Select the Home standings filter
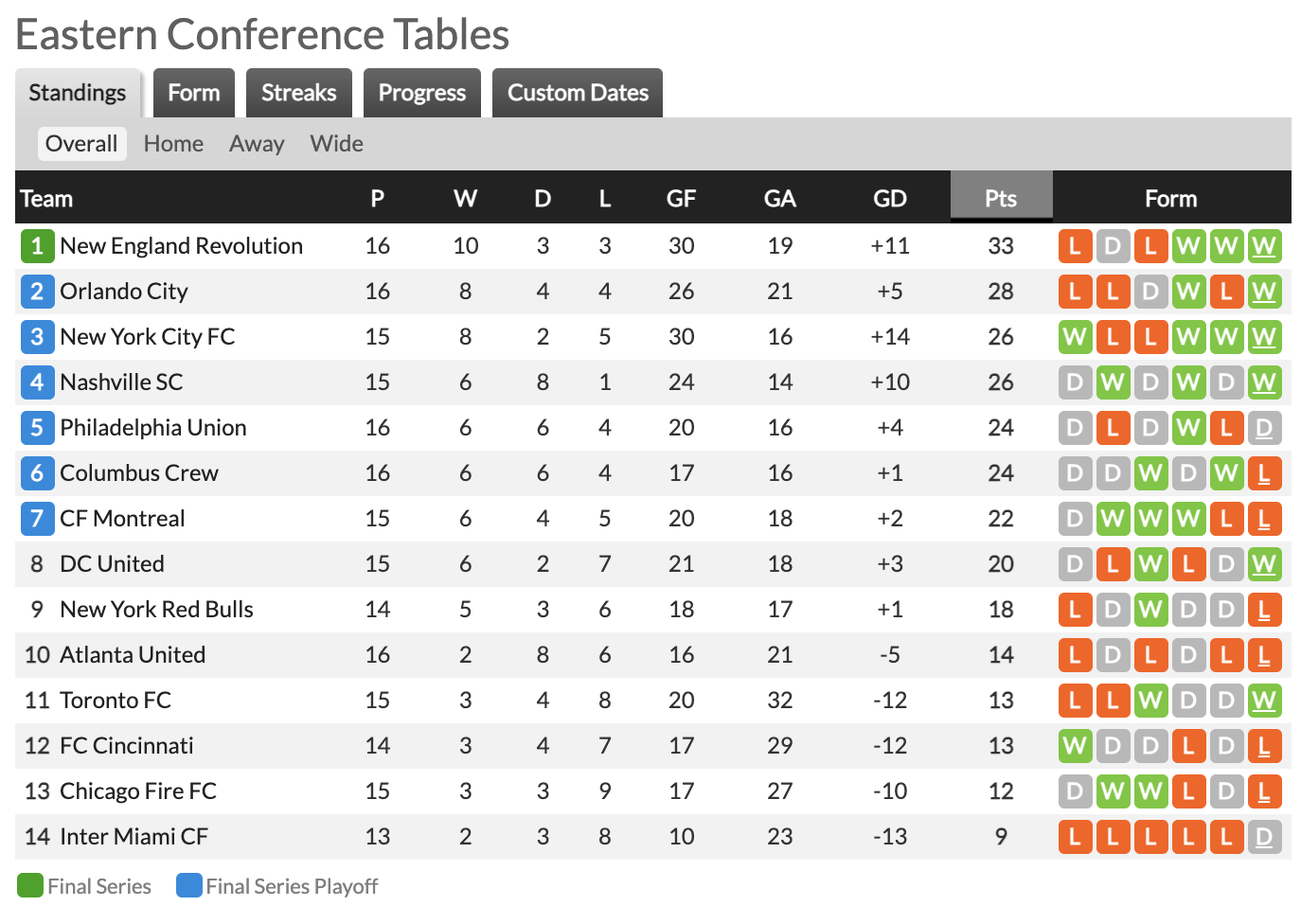Image resolution: width=1301 pixels, height=924 pixels. (173, 144)
